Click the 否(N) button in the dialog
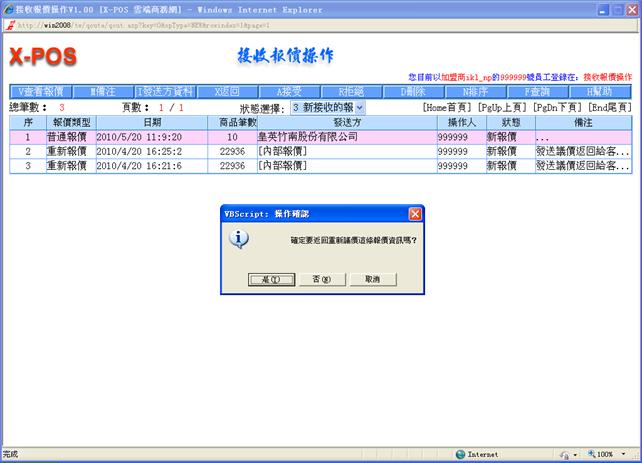Image resolution: width=642 pixels, height=463 pixels. (320, 279)
